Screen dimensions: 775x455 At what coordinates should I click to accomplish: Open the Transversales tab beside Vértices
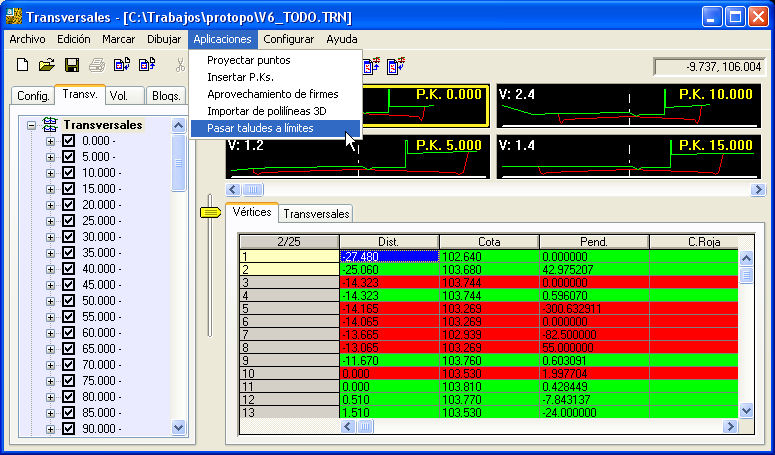316,214
